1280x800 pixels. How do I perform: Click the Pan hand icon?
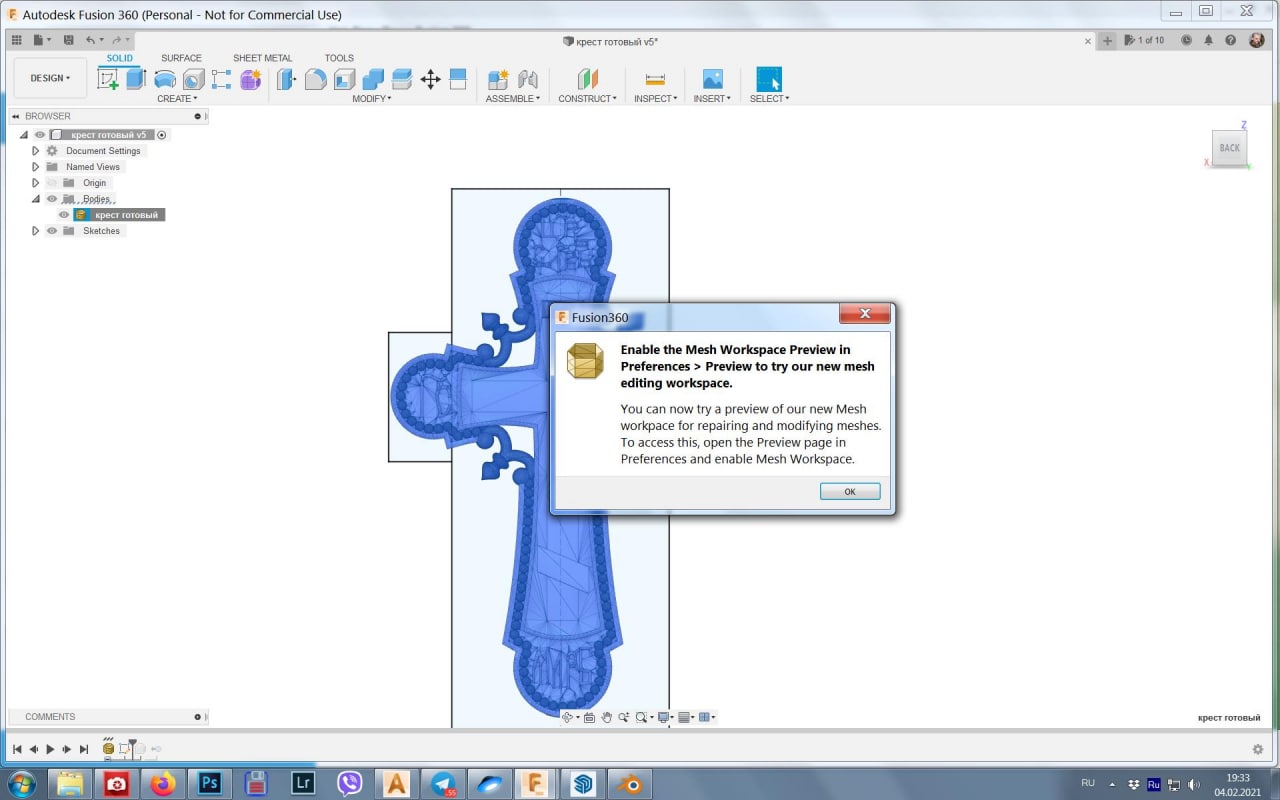tap(606, 717)
